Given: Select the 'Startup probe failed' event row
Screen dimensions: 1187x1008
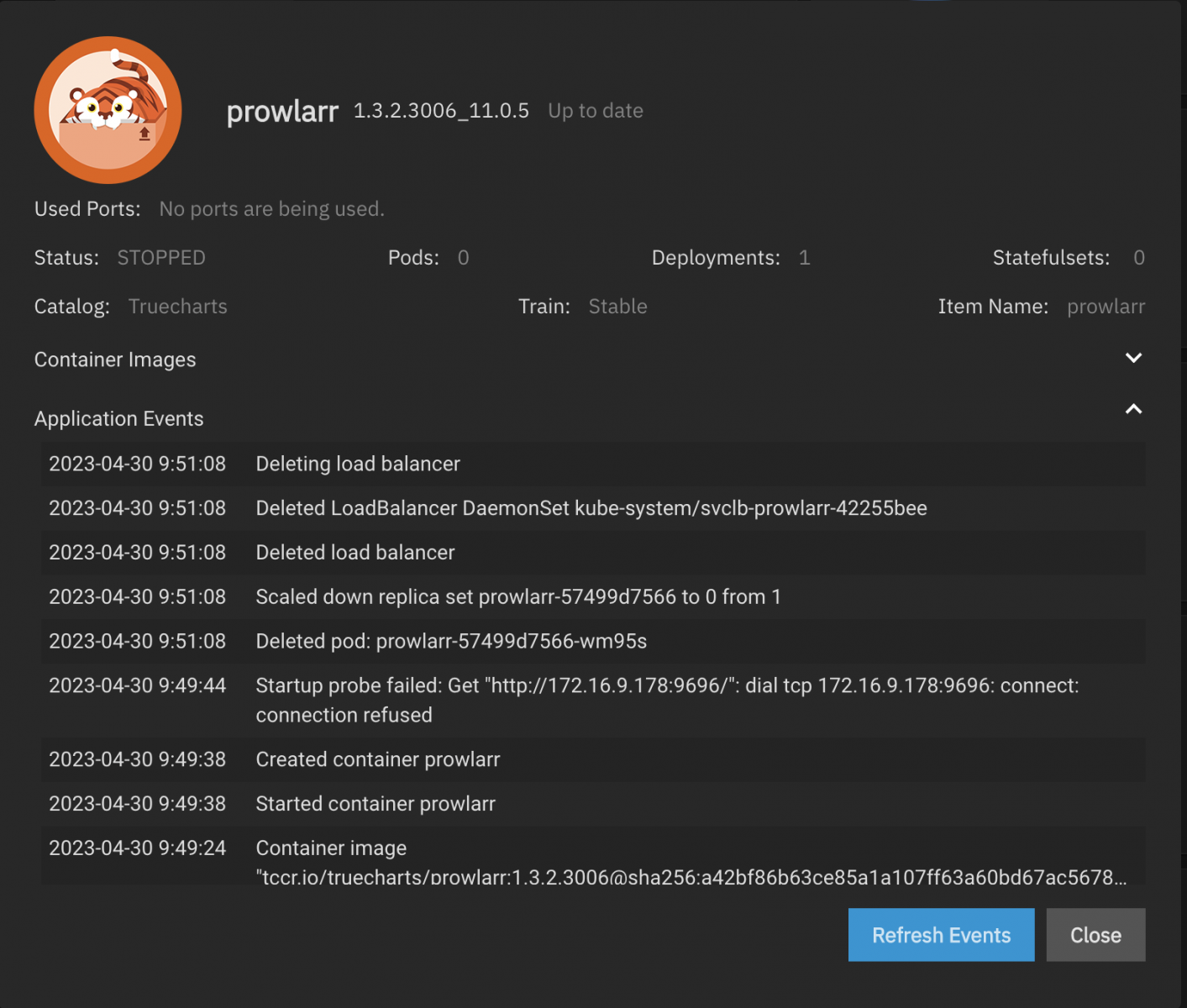Looking at the screenshot, I should click(x=593, y=701).
